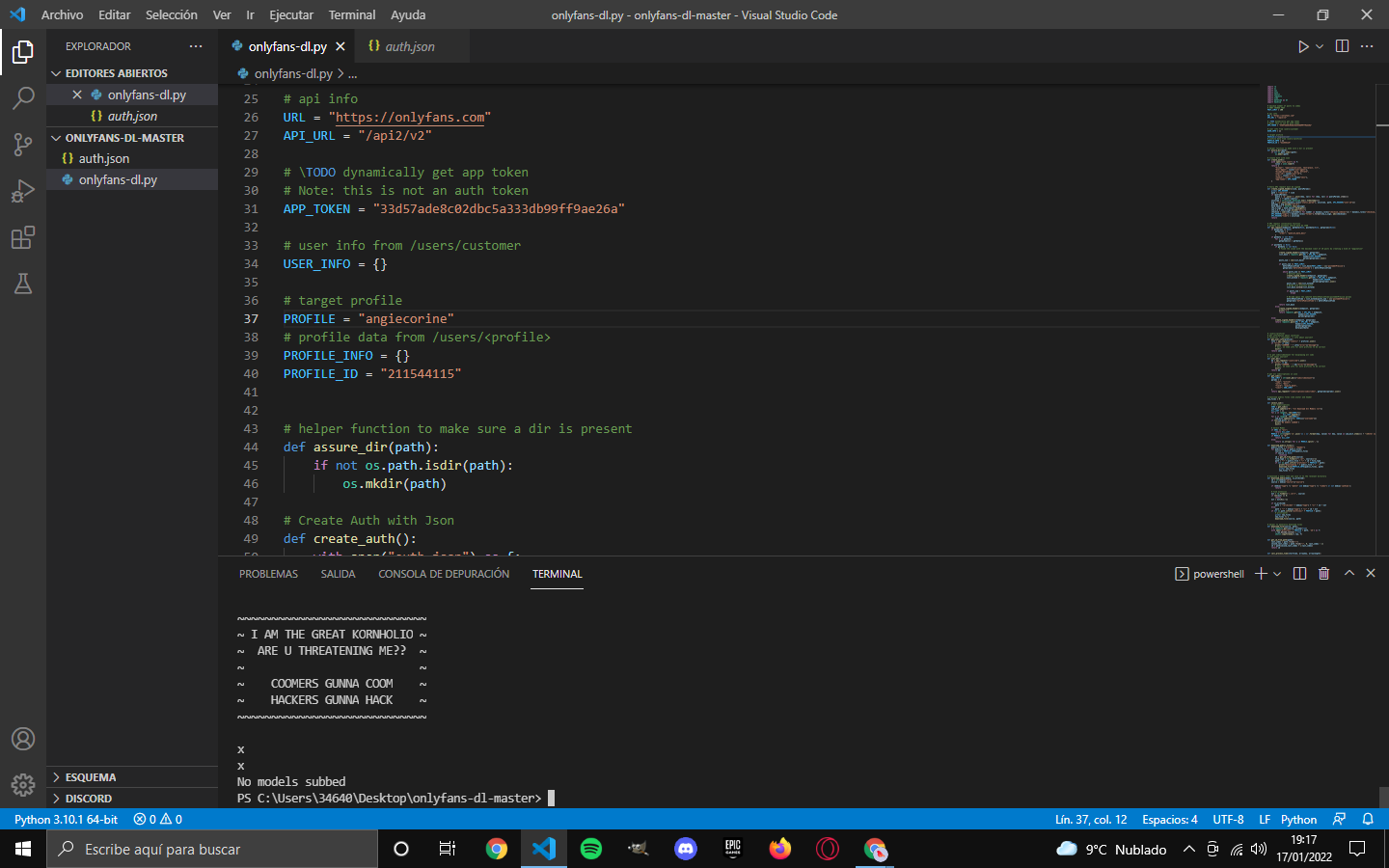
Task: Open the Testing flask view
Action: (x=23, y=284)
